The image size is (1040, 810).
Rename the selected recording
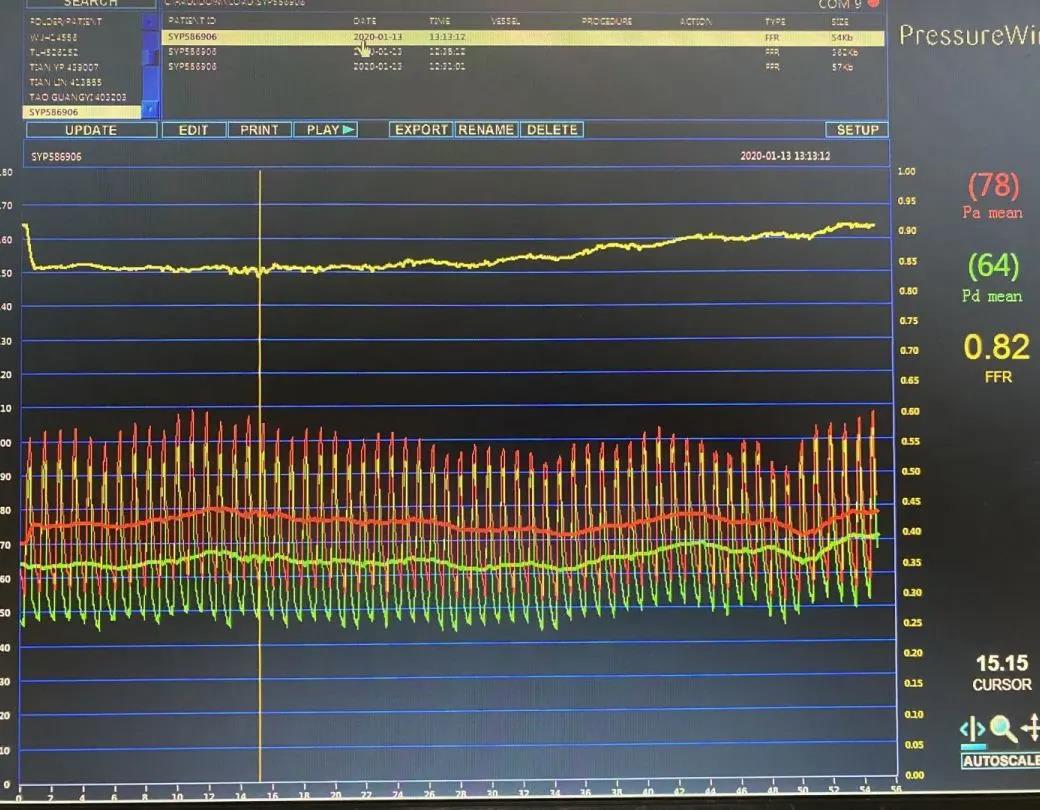[x=486, y=130]
